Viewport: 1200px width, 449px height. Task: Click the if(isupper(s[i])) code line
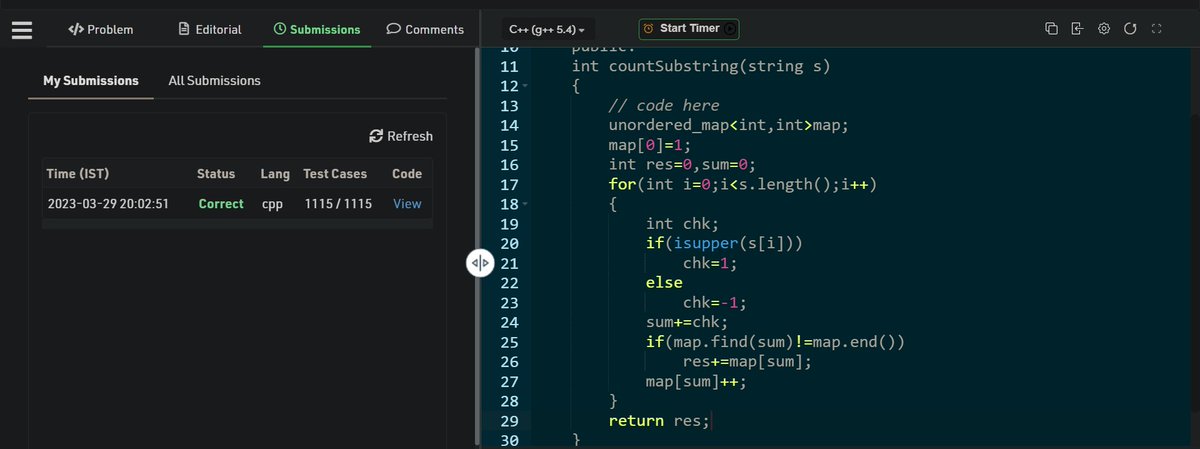pos(725,244)
